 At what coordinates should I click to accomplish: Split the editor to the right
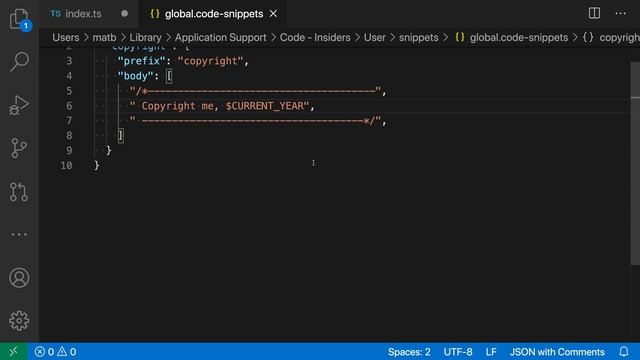click(594, 13)
